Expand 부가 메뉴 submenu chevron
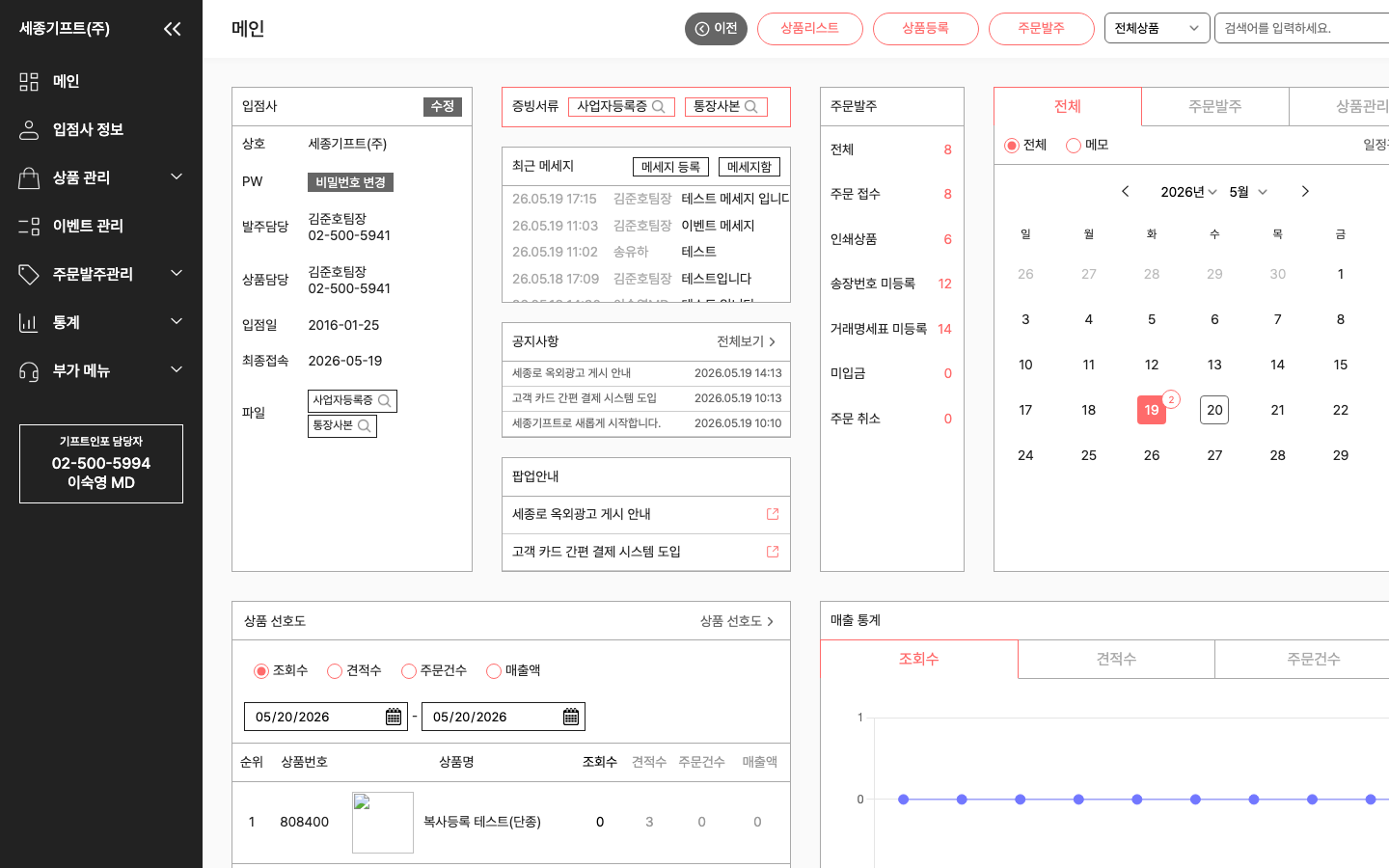 coord(177,369)
